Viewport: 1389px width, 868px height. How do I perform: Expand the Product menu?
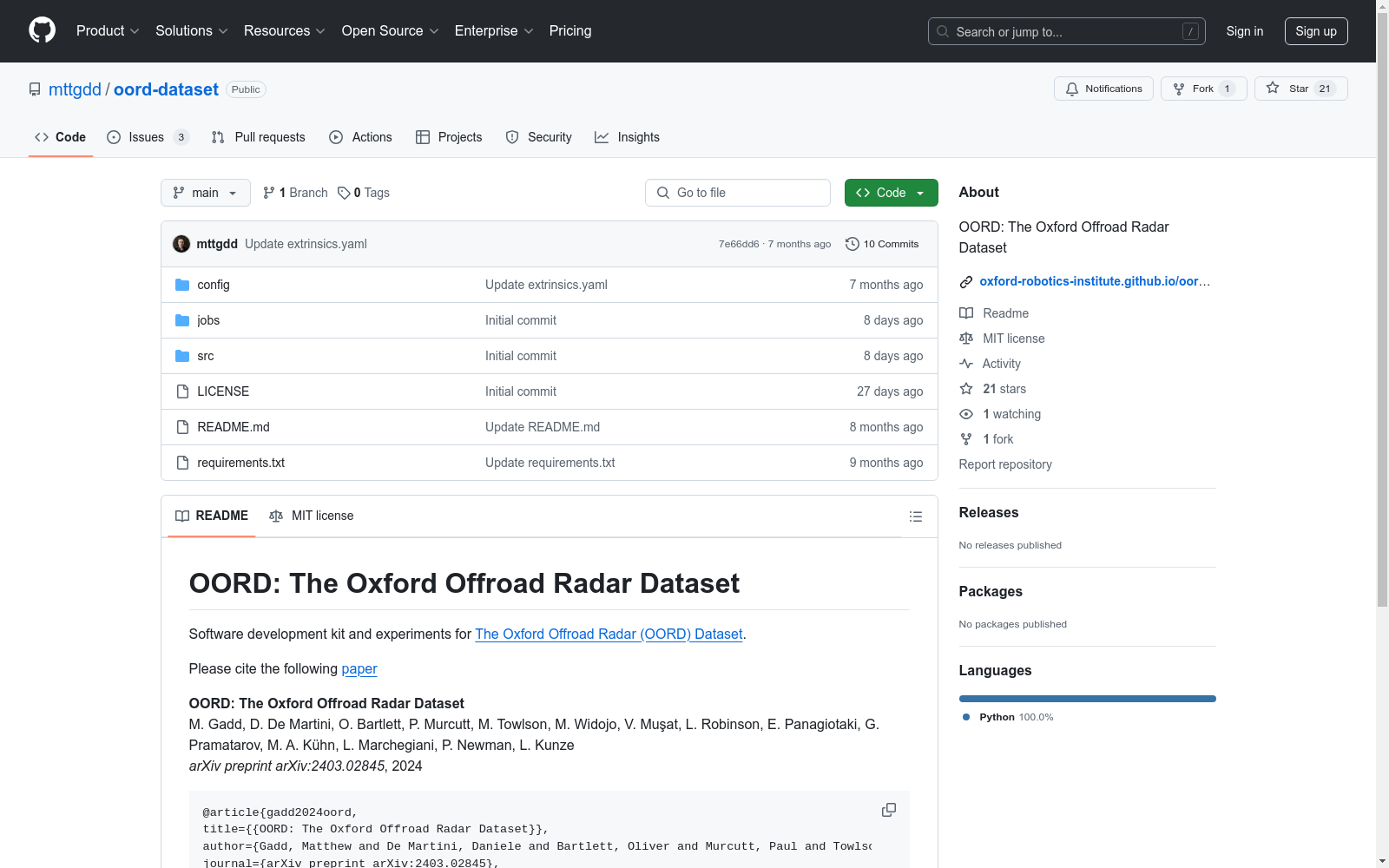[108, 31]
